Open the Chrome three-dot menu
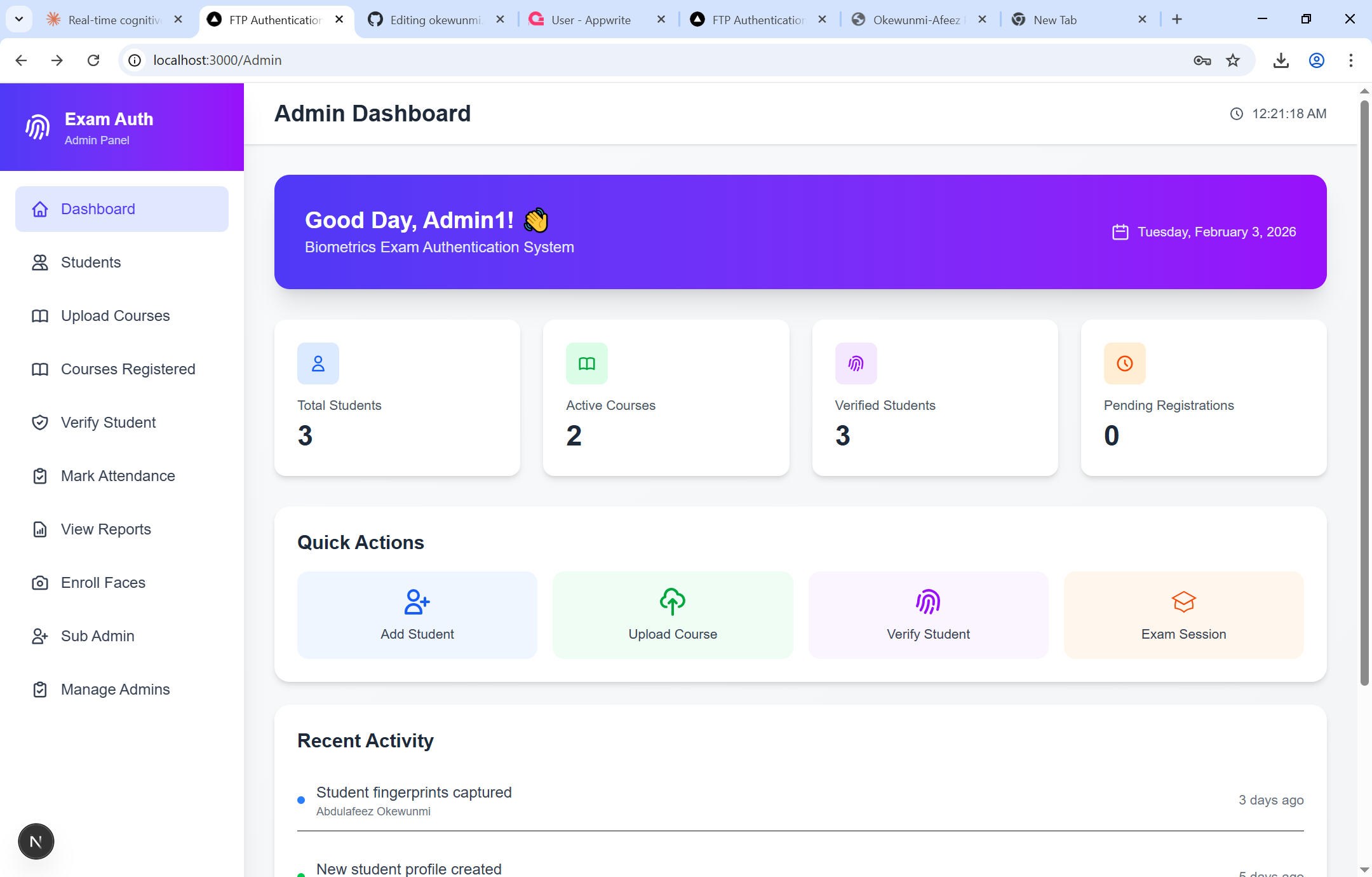This screenshot has width=1372, height=877. 1350,60
